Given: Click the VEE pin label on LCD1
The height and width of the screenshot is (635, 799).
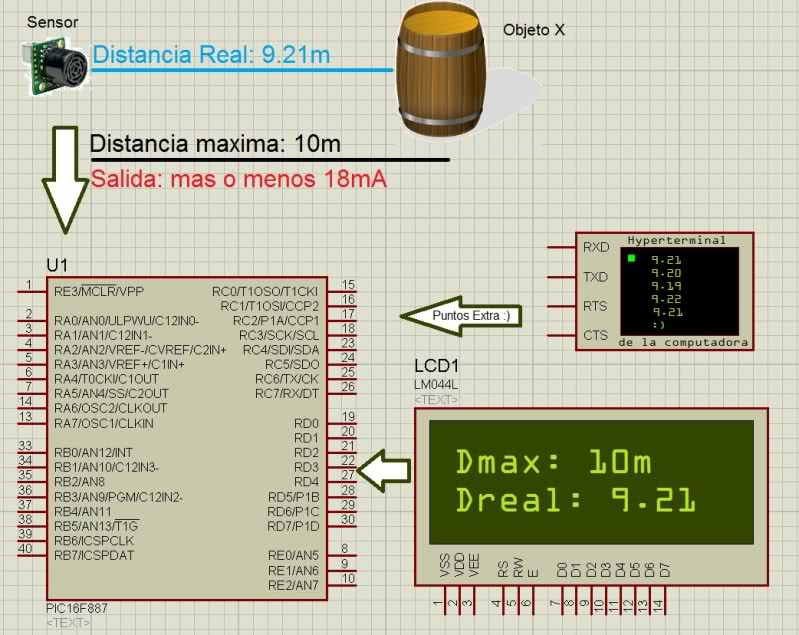Looking at the screenshot, I should pos(474,566).
